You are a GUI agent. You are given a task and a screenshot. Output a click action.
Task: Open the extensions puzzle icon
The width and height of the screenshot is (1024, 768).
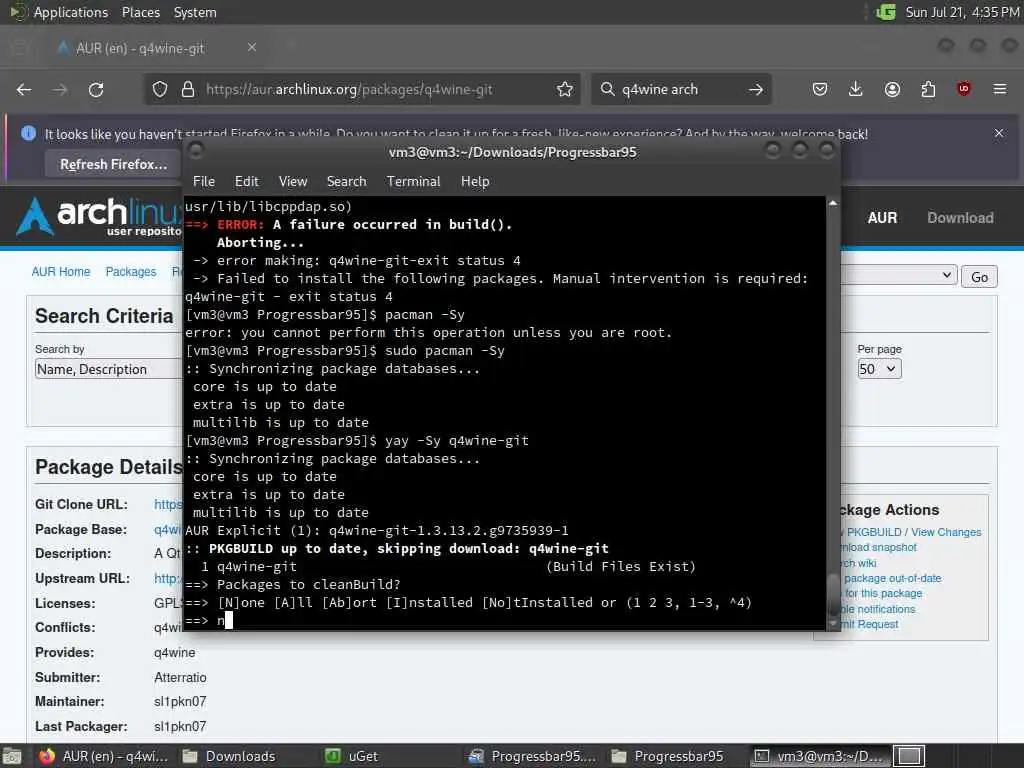coord(928,89)
